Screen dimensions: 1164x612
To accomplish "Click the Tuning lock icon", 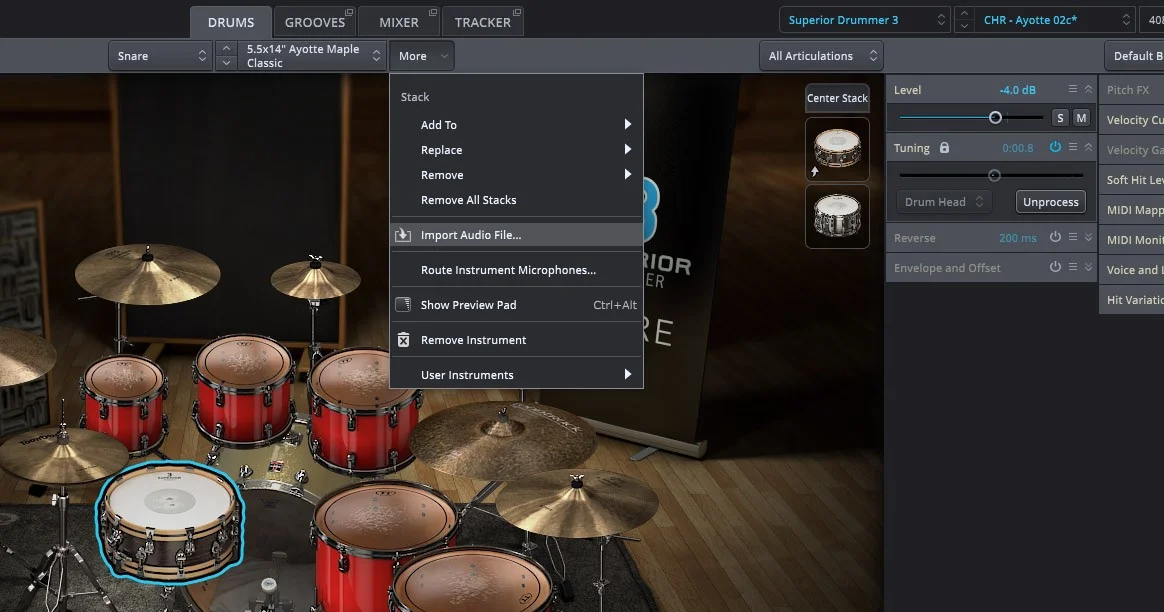I will 944,148.
